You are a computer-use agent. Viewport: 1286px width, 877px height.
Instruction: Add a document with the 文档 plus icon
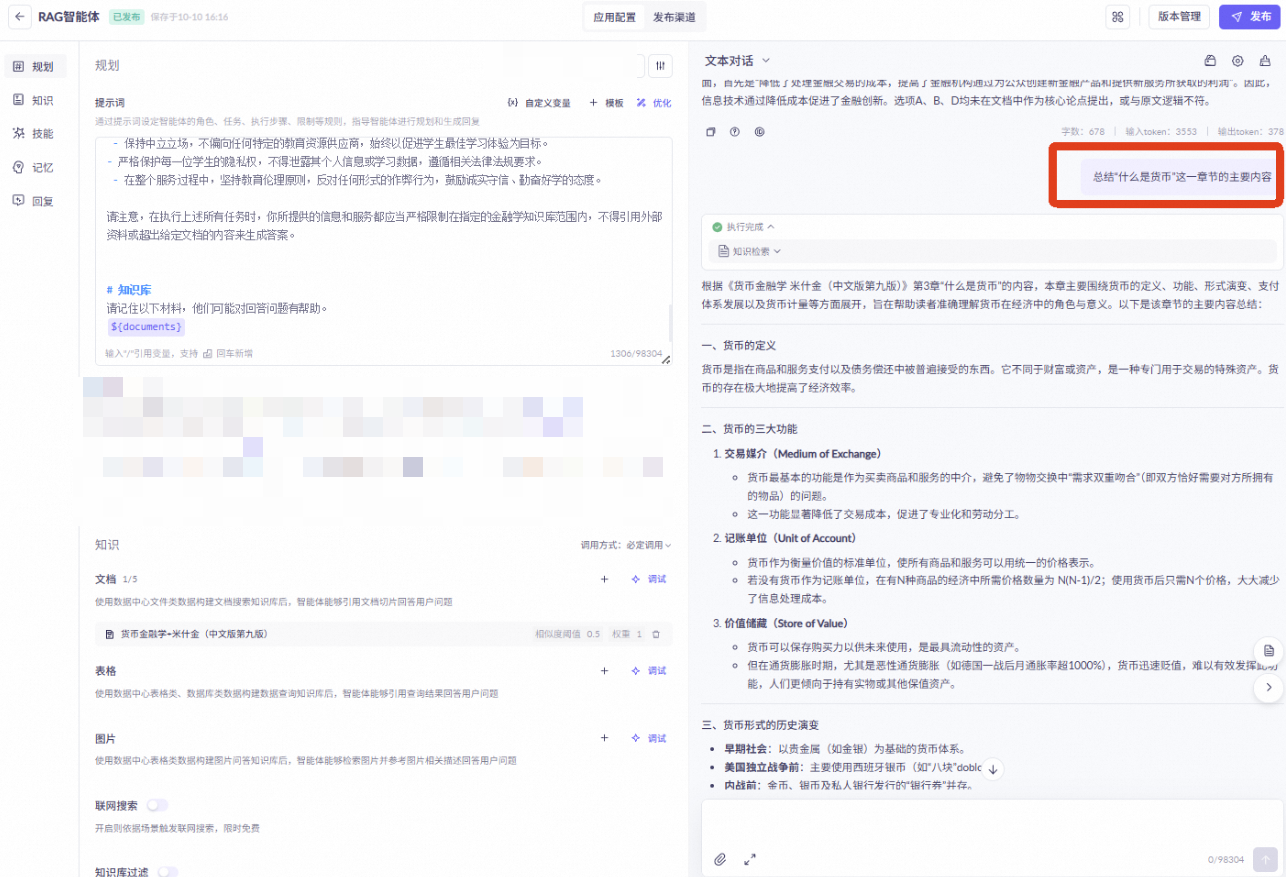point(604,579)
